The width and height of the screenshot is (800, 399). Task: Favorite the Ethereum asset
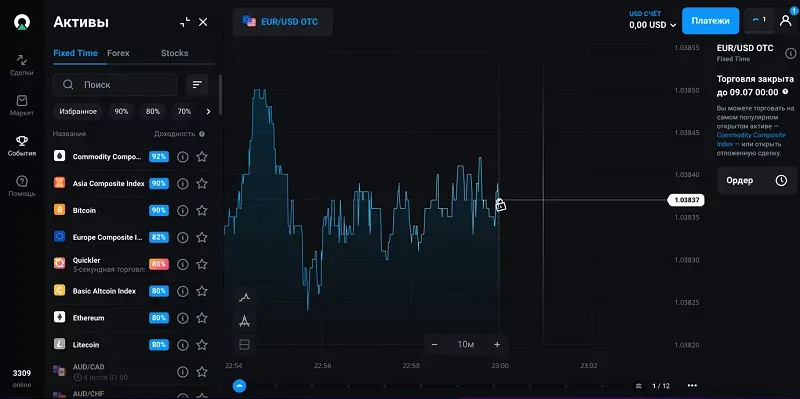(202, 318)
